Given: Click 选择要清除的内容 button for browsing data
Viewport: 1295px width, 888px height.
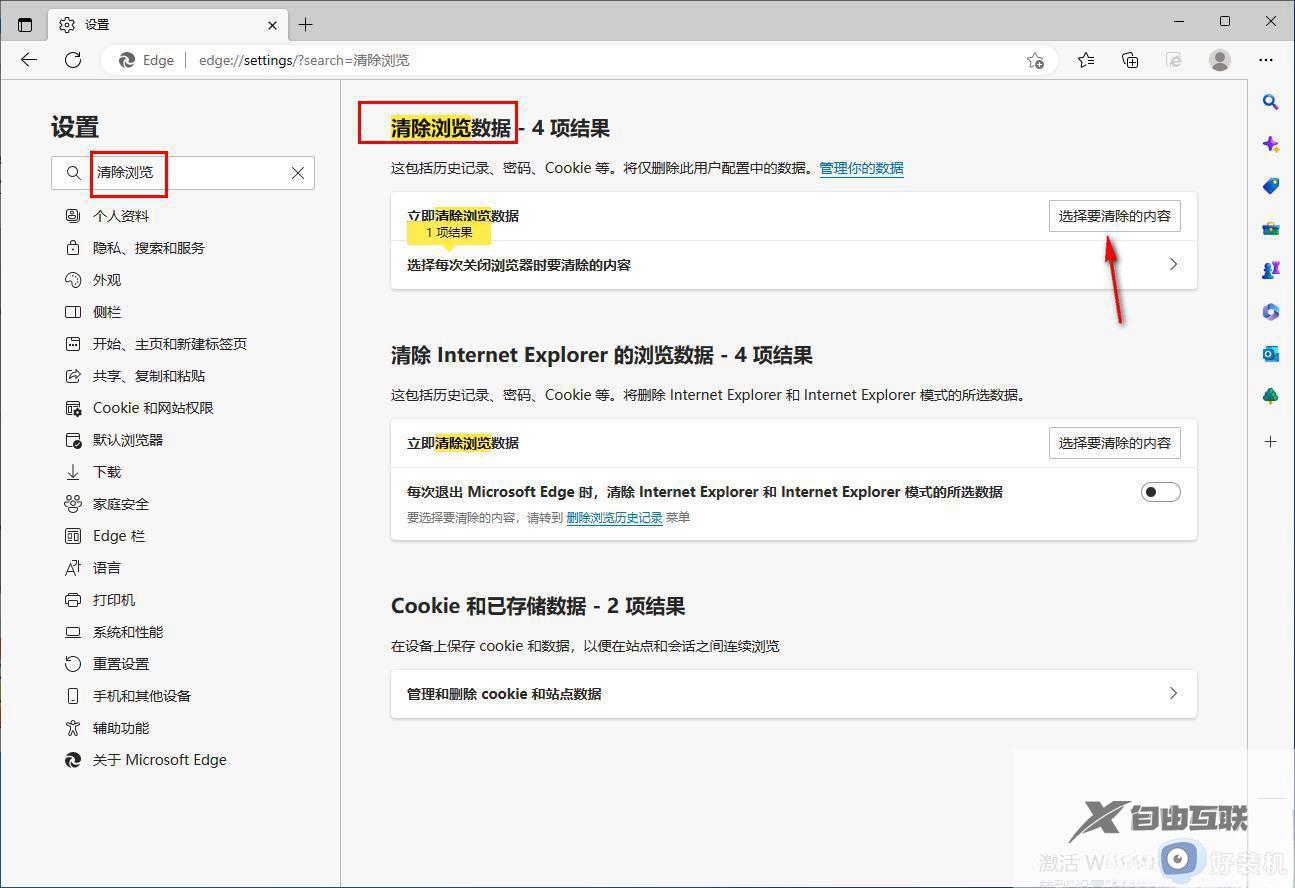Looking at the screenshot, I should click(1114, 216).
